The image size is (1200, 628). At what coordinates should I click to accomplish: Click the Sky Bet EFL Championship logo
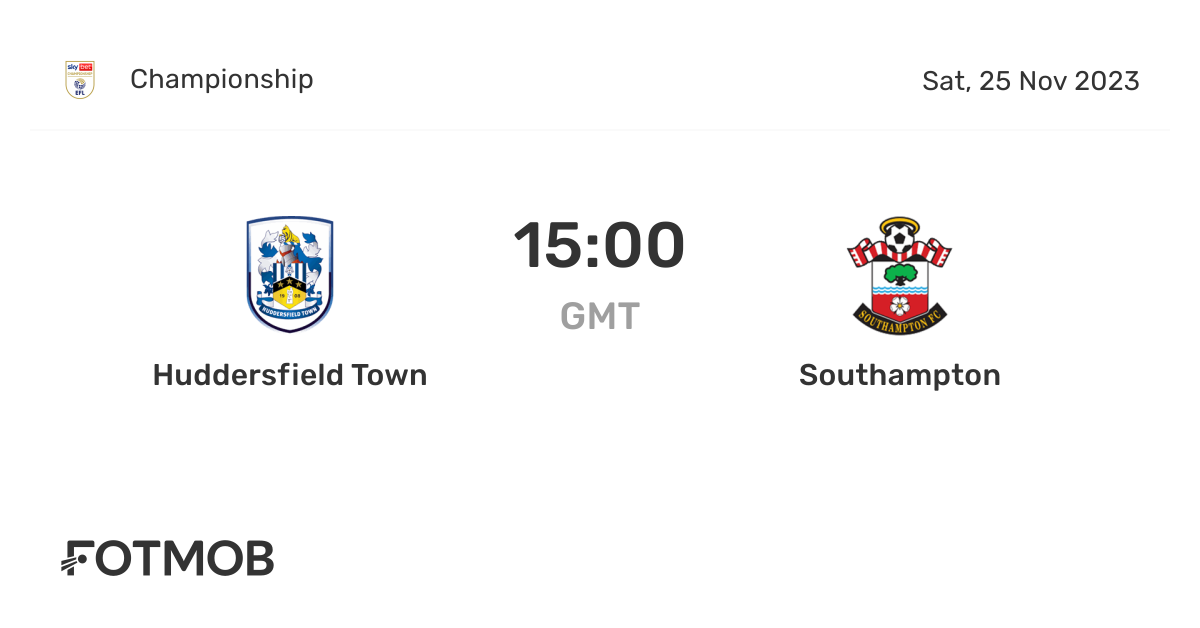pos(80,80)
